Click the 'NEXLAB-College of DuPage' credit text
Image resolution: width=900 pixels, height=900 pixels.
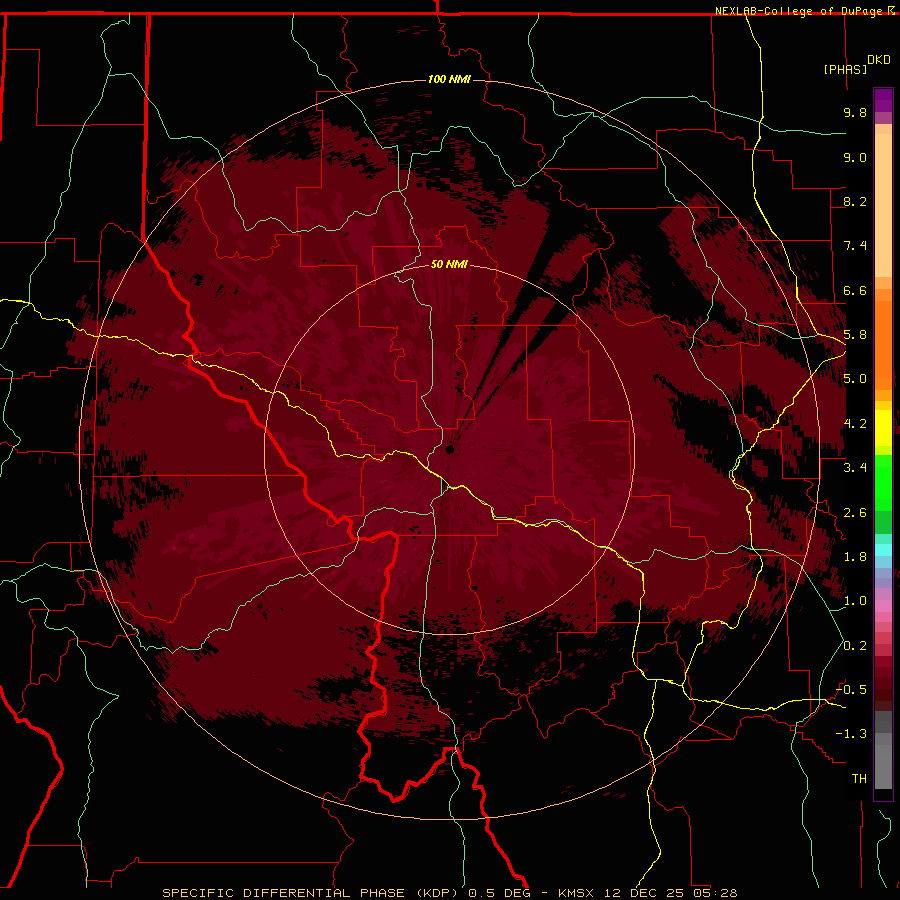pyautogui.click(x=798, y=11)
